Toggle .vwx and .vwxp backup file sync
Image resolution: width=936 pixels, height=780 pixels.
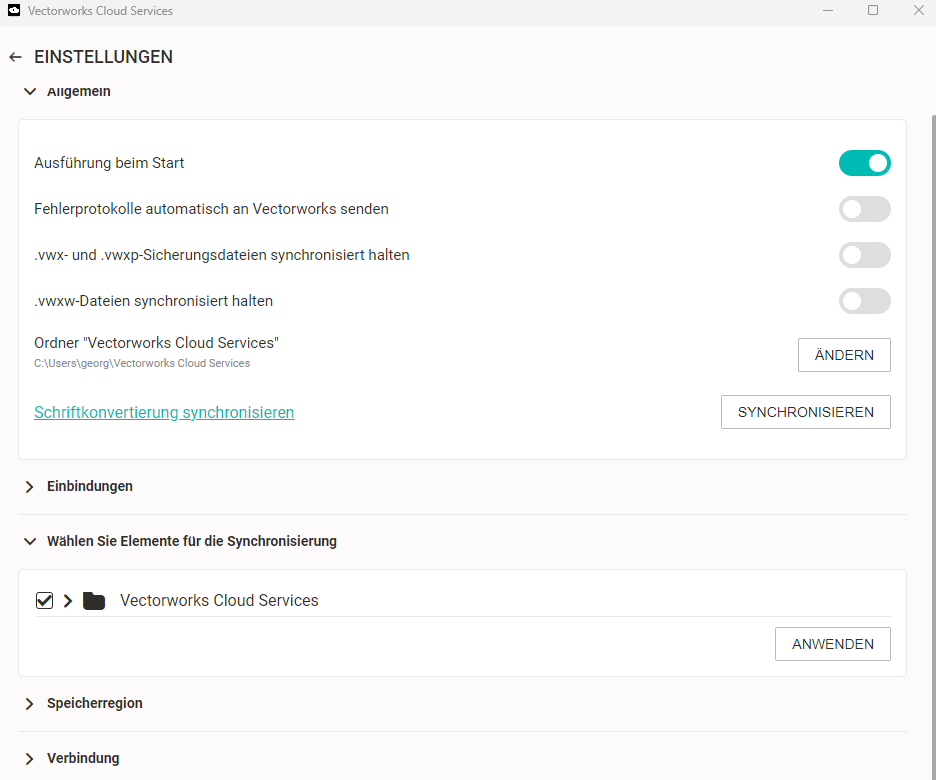point(864,255)
